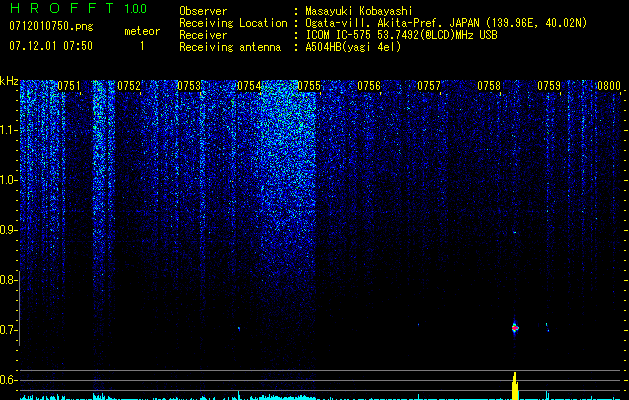Click the HROFFT 1.0.0 title text

coord(78,8)
